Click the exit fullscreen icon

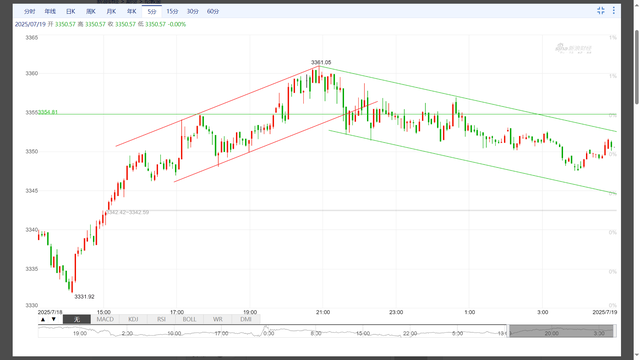point(601,11)
